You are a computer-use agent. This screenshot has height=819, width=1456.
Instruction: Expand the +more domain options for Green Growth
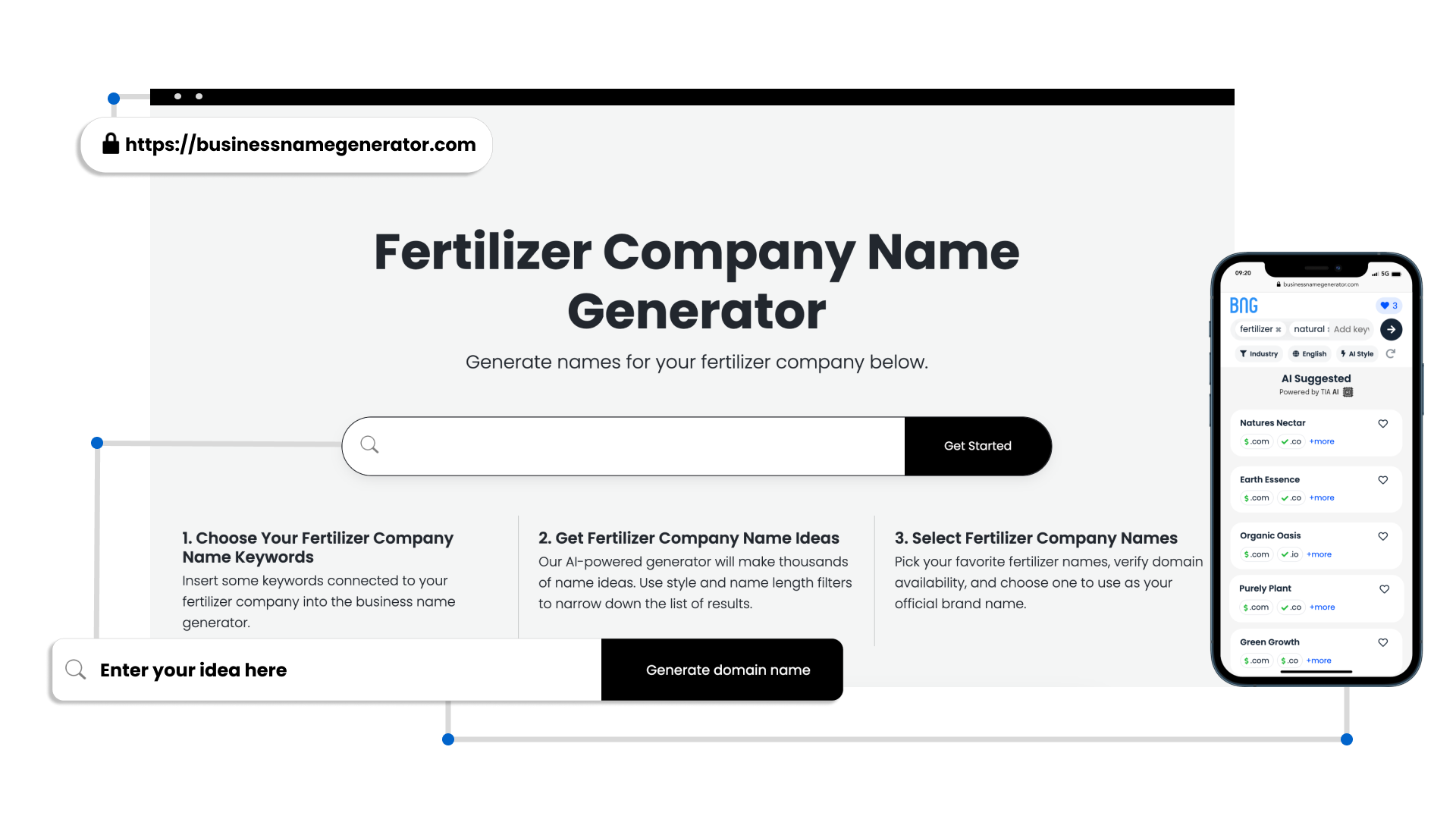1319,660
